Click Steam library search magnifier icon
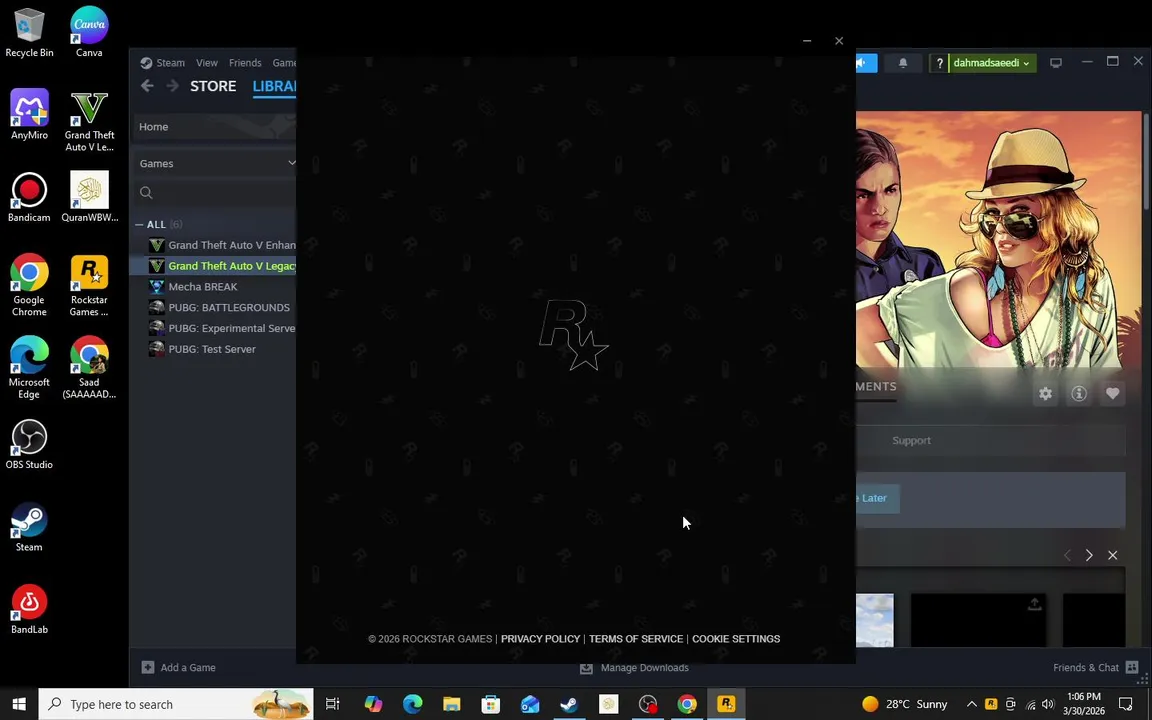Viewport: 1152px width, 720px height. 146,192
